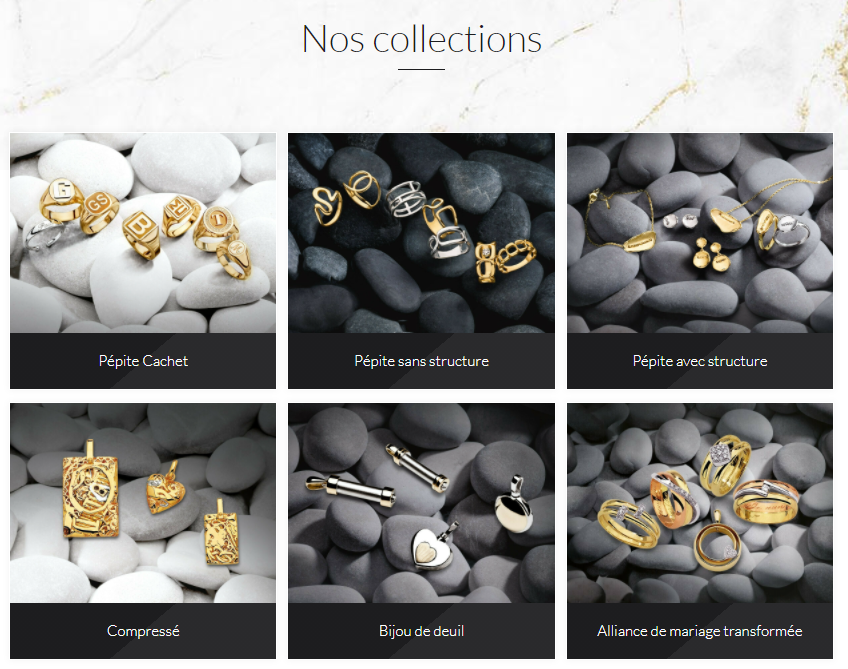Click the silver openwork ring on dark stones

point(405,199)
